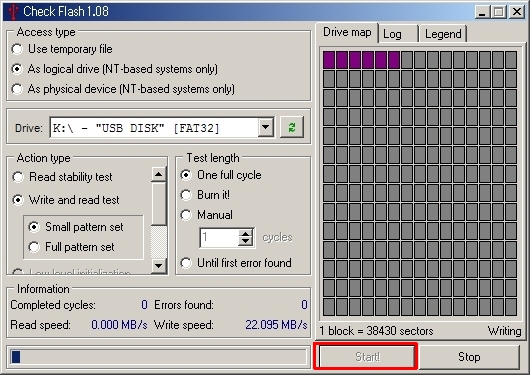Open the Drive dropdown arrow
The image size is (530, 375).
[x=266, y=127]
